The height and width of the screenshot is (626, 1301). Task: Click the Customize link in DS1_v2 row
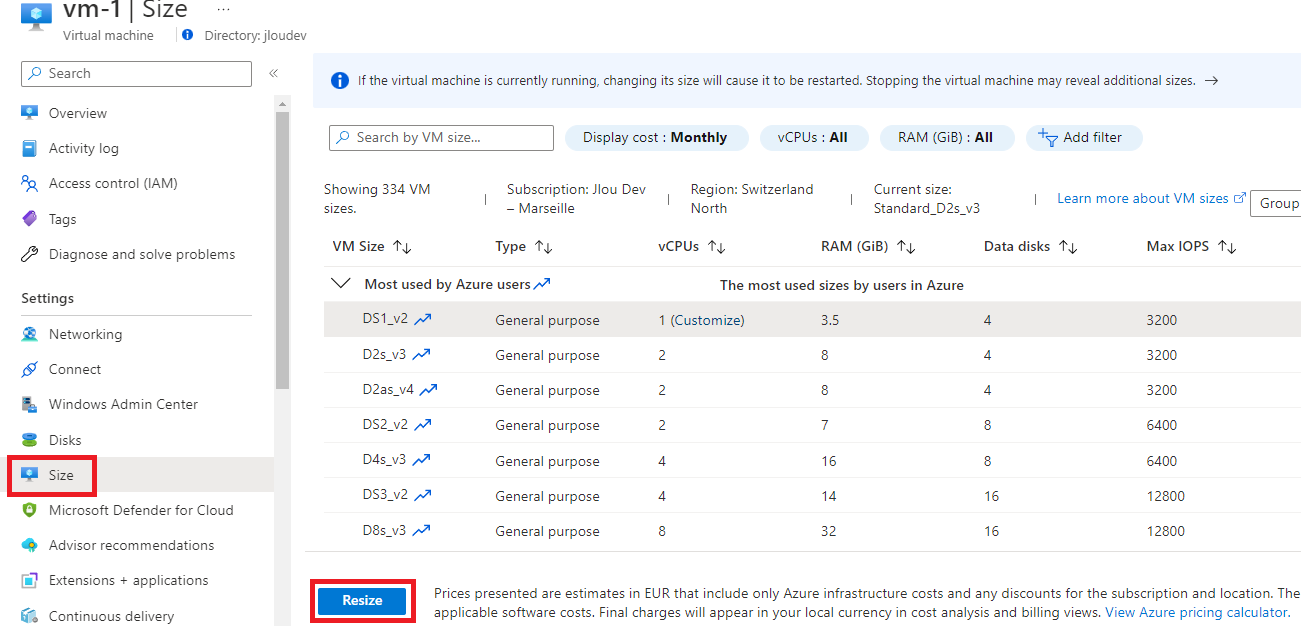707,320
